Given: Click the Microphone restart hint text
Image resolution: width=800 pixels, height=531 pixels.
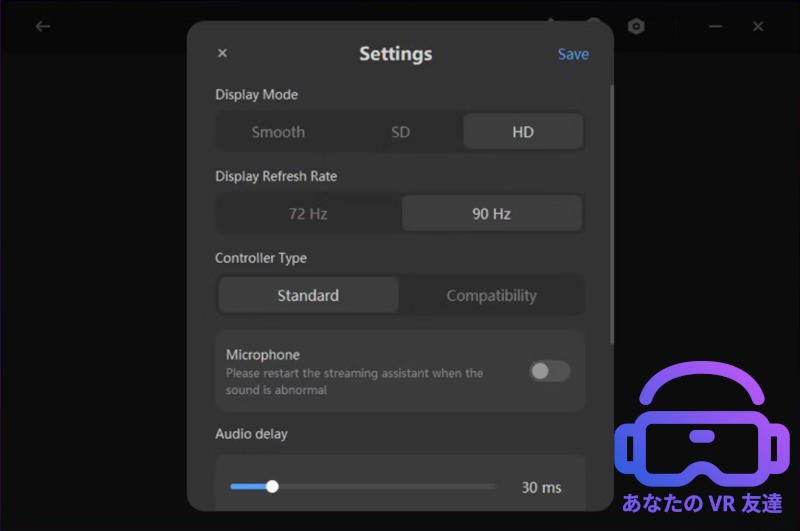Looking at the screenshot, I should pyautogui.click(x=354, y=382).
